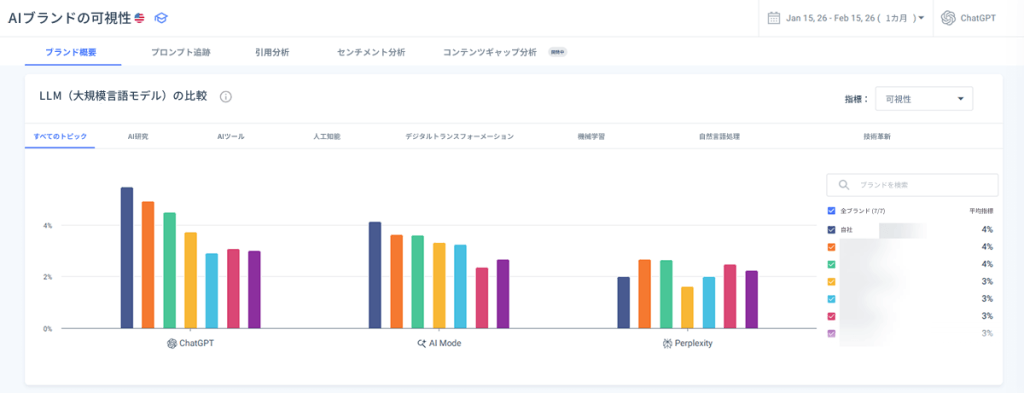The width and height of the screenshot is (1024, 393).
Task: Open the ChatGPT model selector in the header
Action: click(x=969, y=18)
